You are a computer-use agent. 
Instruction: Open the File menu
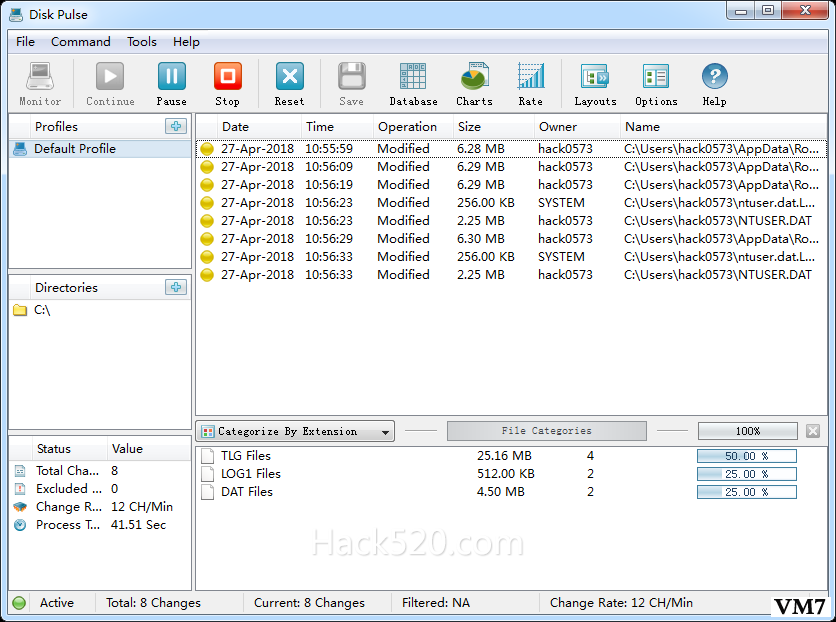(x=25, y=42)
